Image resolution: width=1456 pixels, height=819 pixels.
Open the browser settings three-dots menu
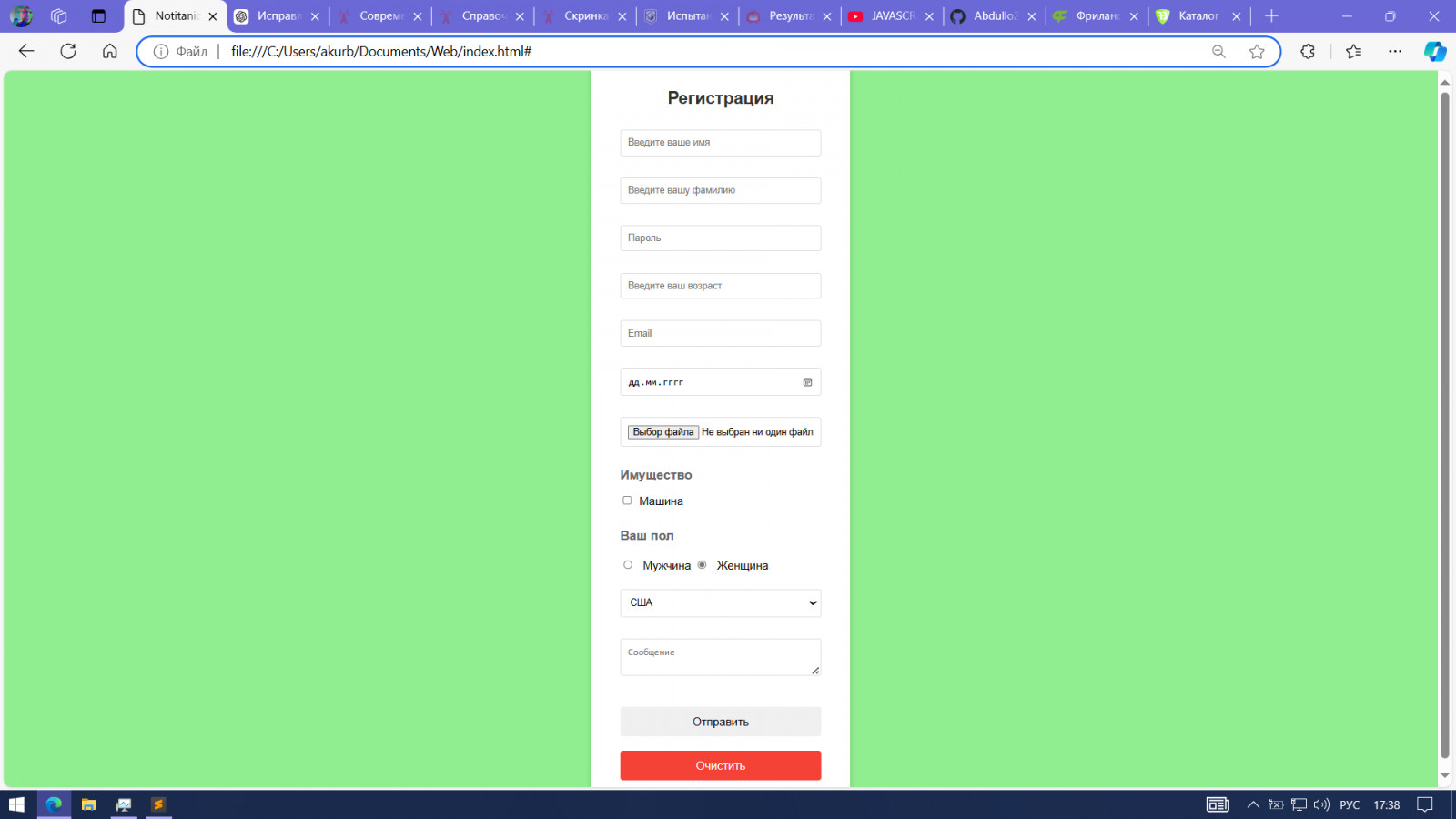(x=1395, y=52)
